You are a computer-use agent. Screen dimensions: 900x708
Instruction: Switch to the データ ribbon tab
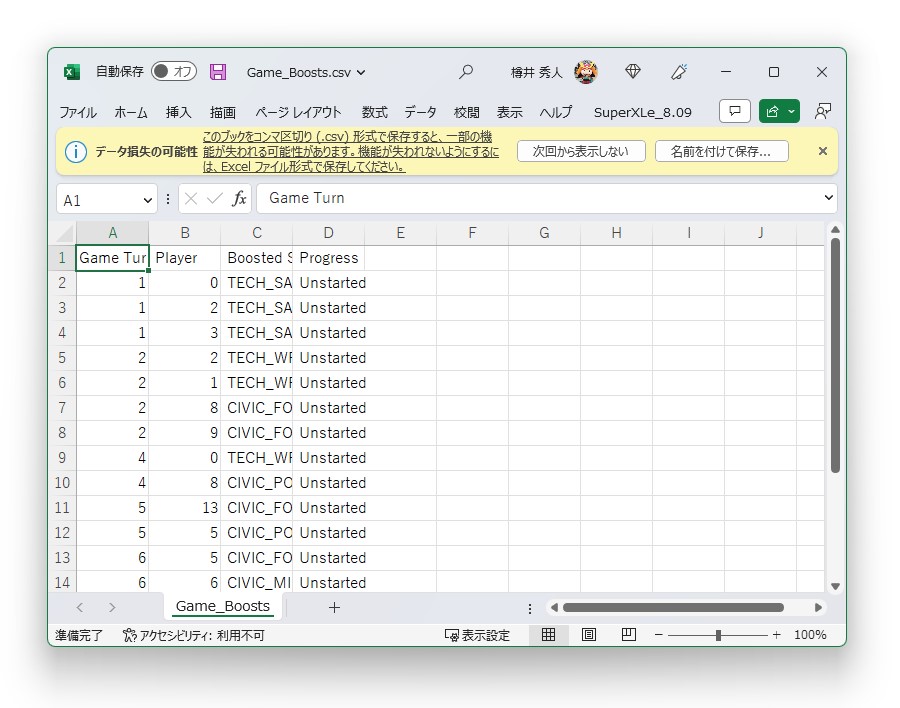pyautogui.click(x=421, y=112)
